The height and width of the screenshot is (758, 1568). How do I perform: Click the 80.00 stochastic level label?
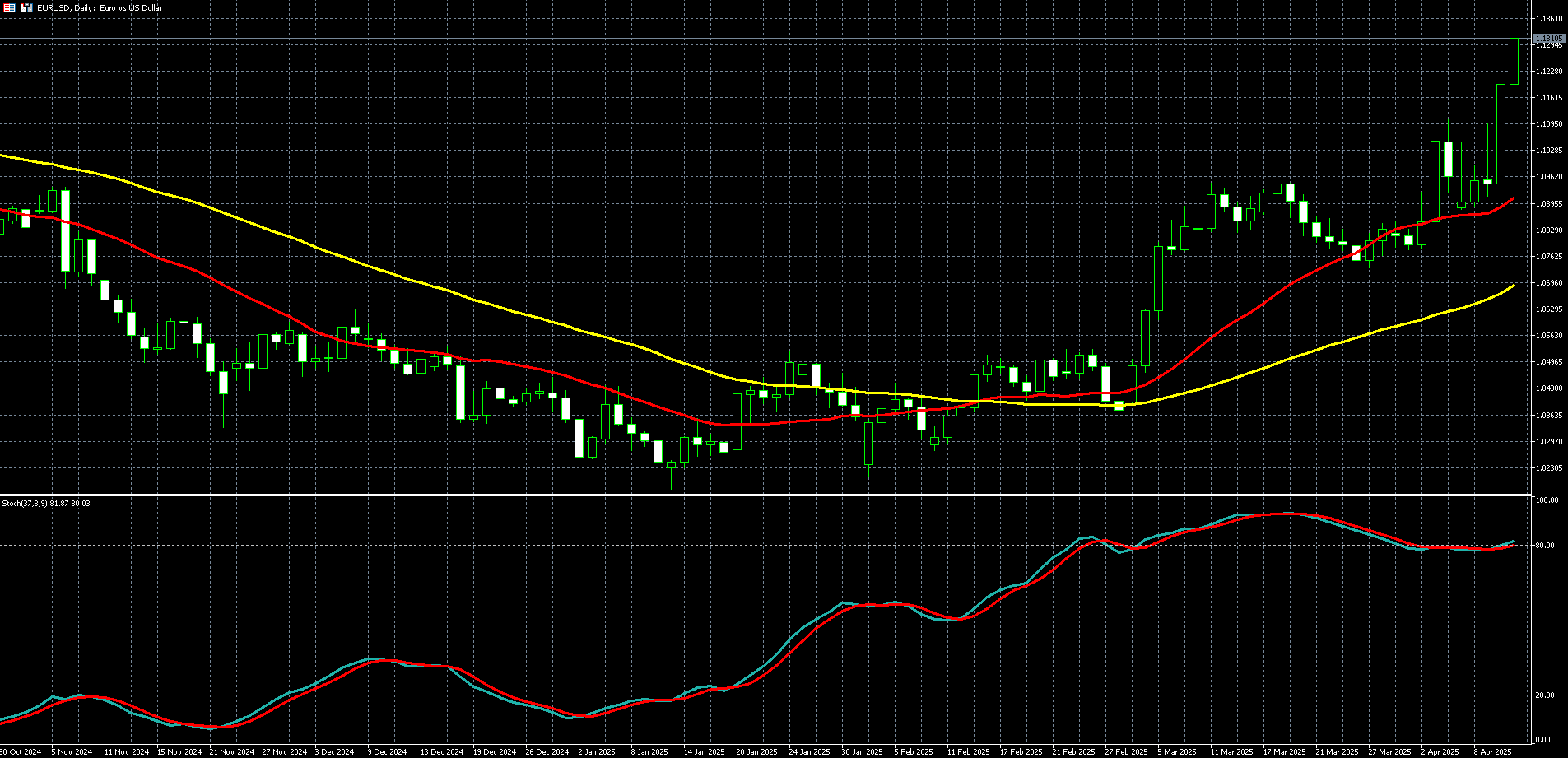1547,545
